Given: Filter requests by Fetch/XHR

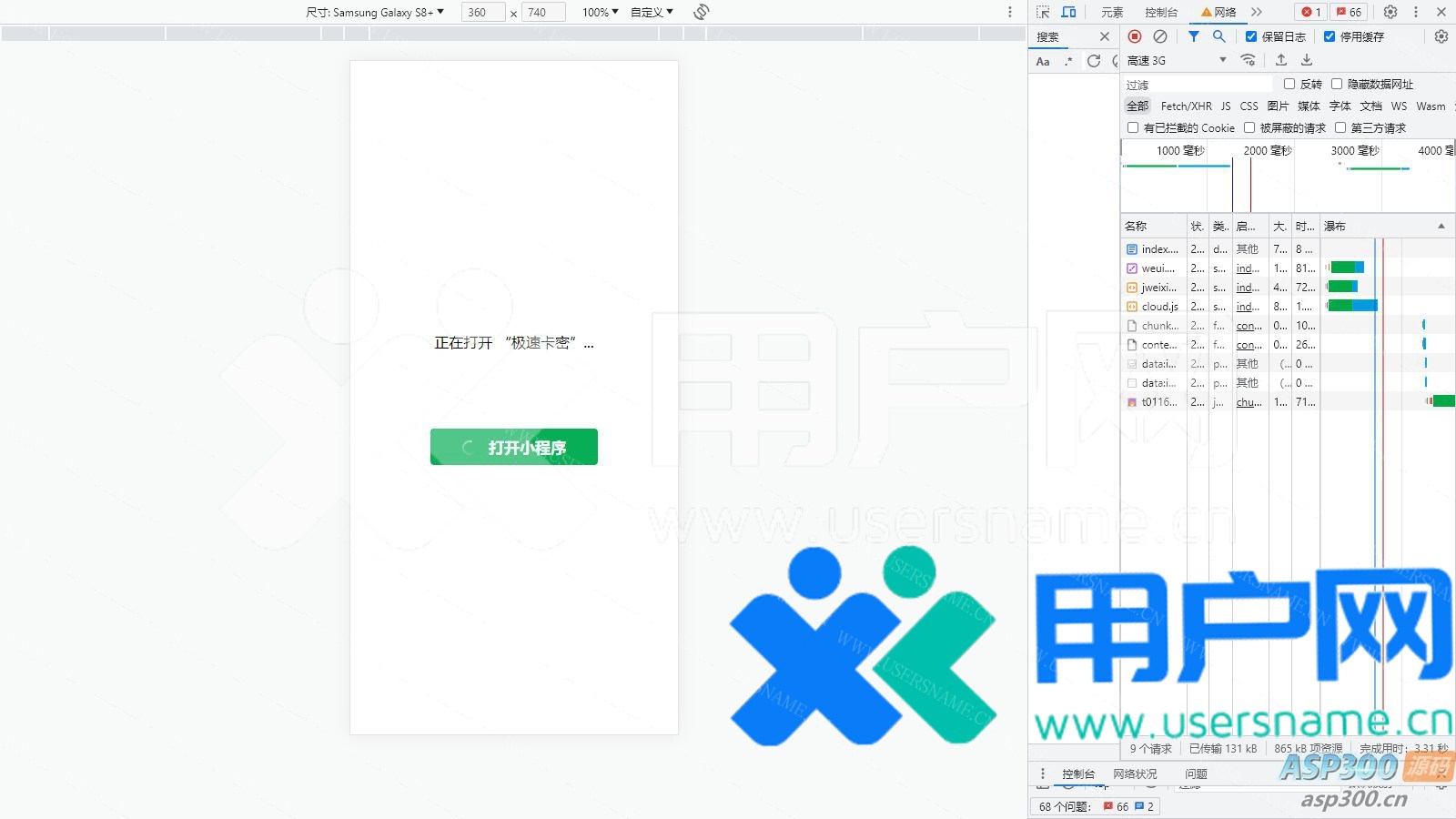Looking at the screenshot, I should 1186,106.
